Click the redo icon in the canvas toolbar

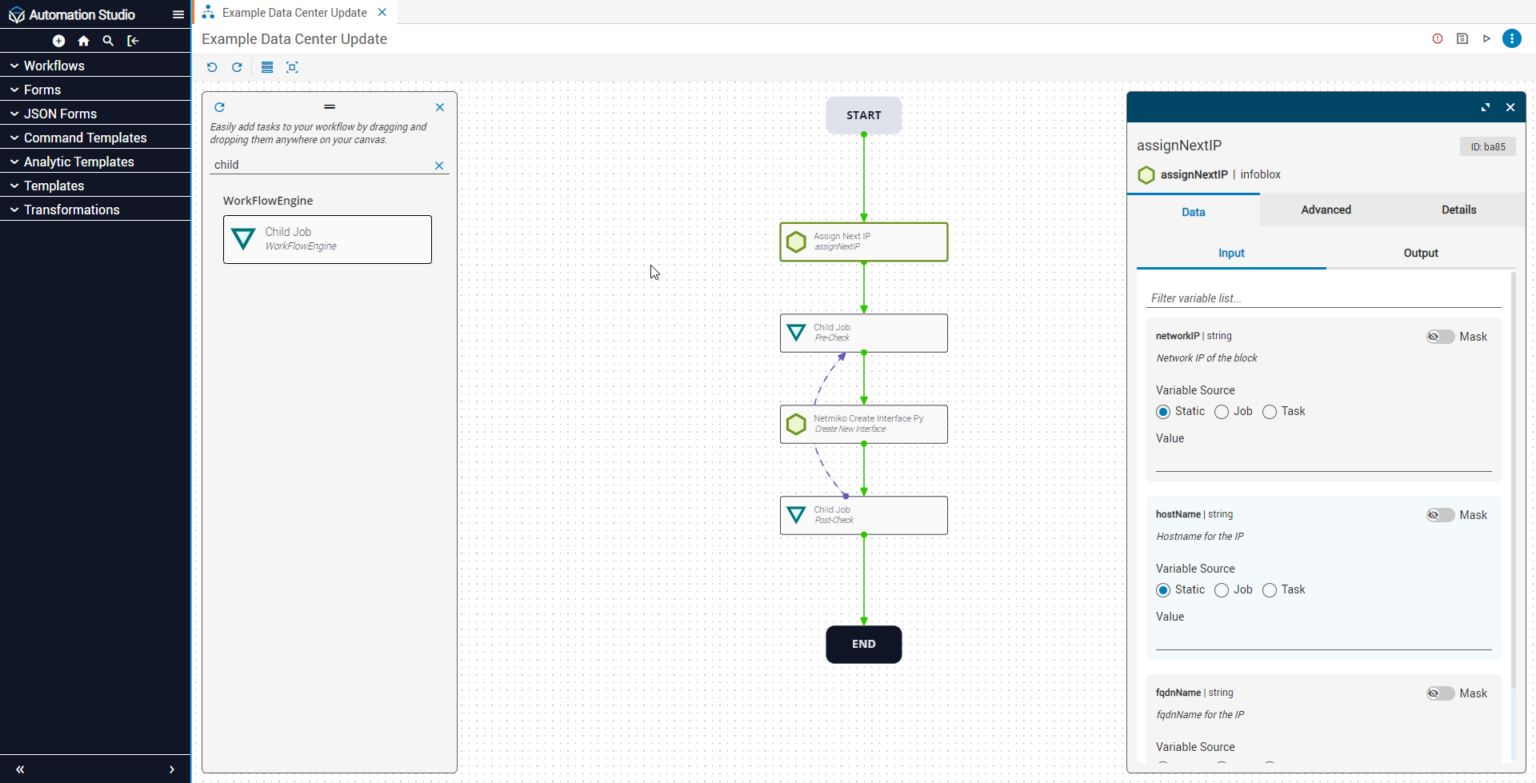237,67
